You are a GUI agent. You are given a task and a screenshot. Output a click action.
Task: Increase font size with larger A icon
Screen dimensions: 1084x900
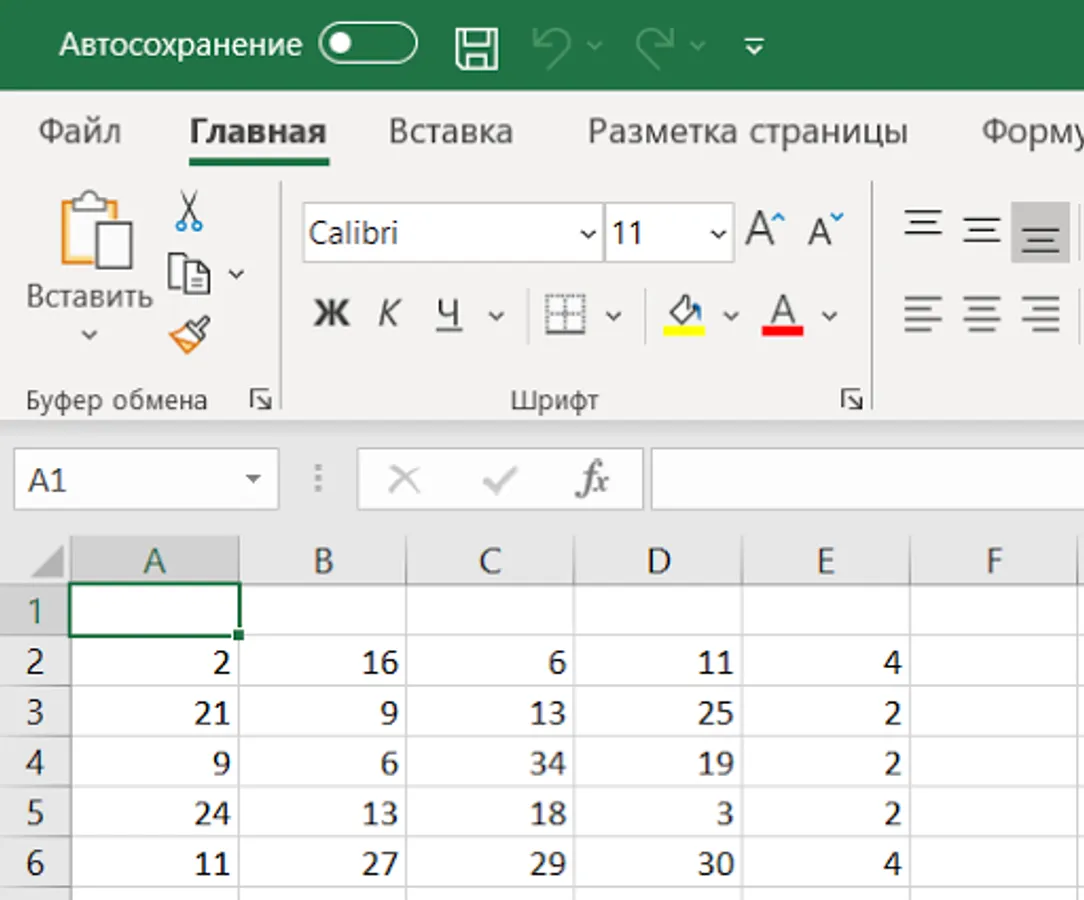click(765, 230)
